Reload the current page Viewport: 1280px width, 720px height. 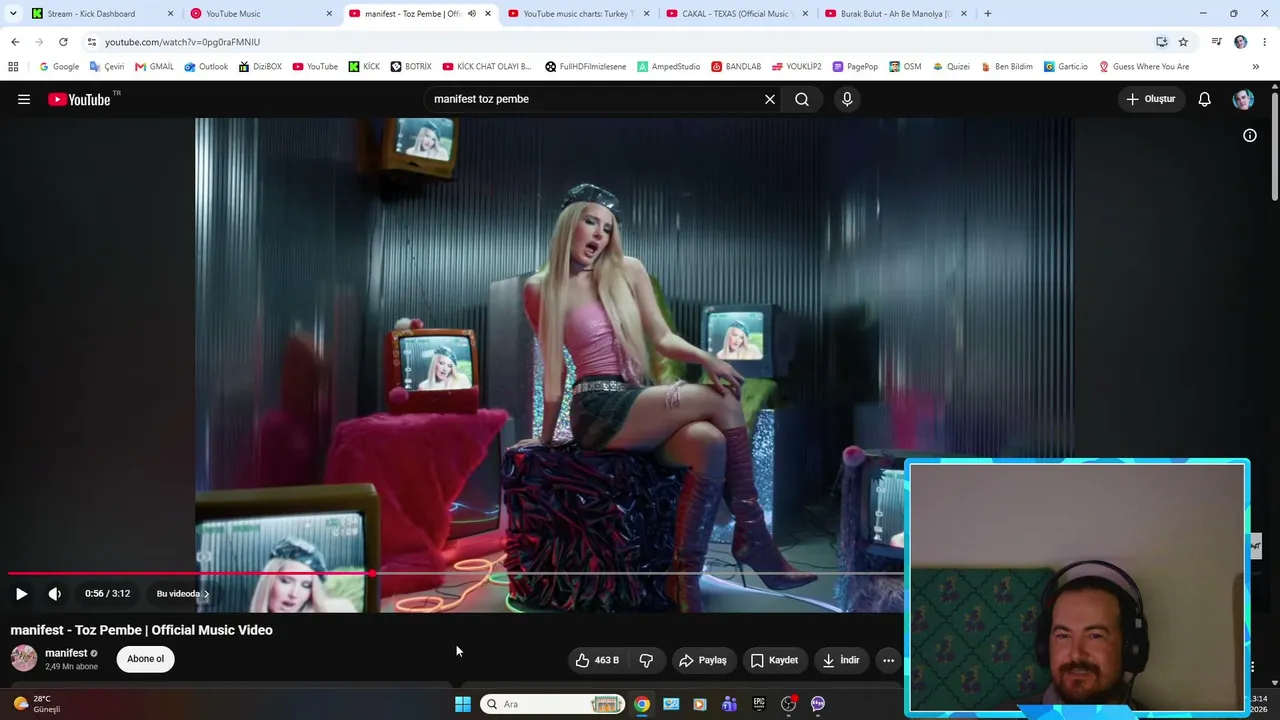(x=63, y=42)
